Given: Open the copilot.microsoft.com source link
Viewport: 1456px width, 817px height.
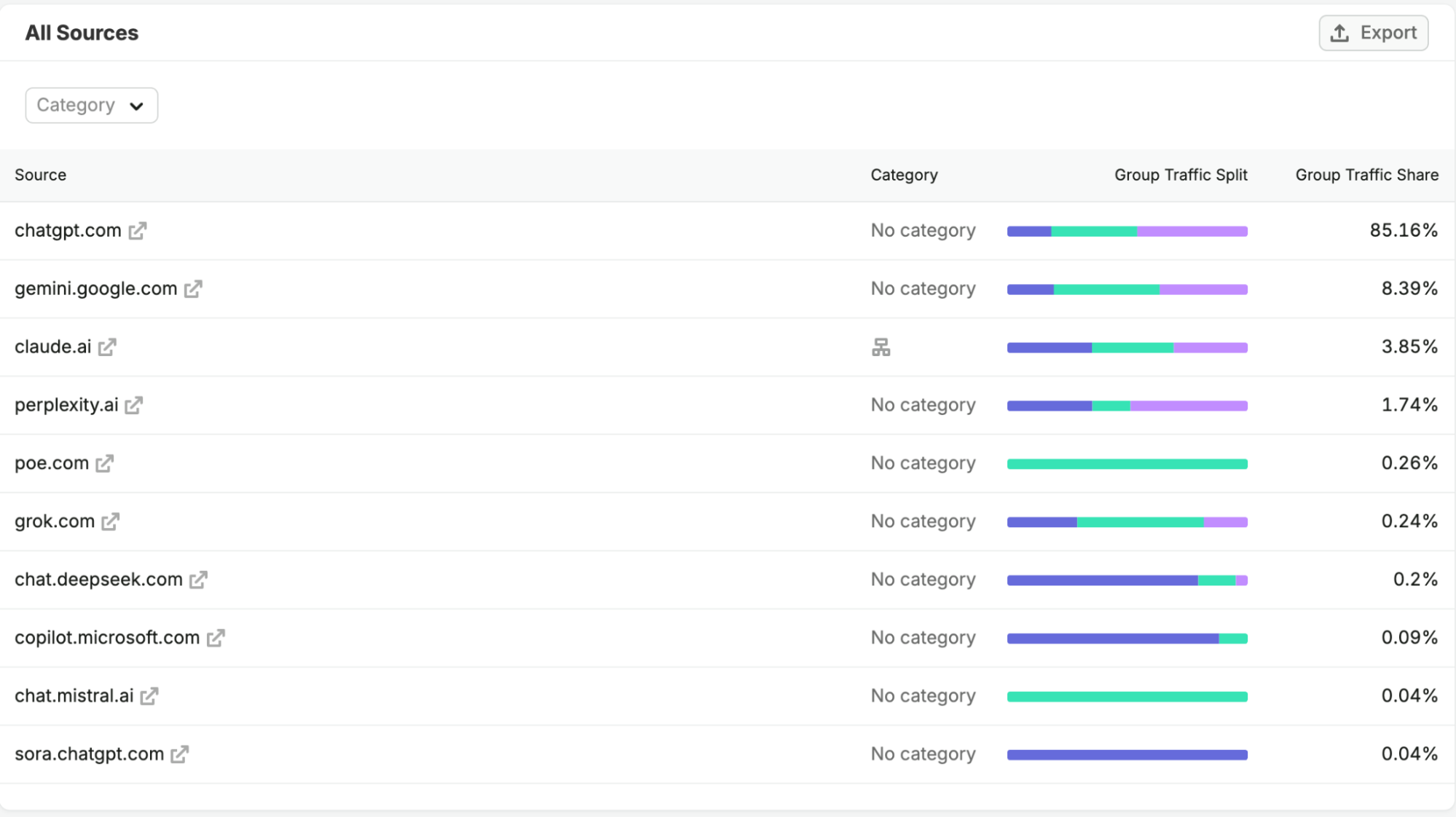Looking at the screenshot, I should click(107, 638).
